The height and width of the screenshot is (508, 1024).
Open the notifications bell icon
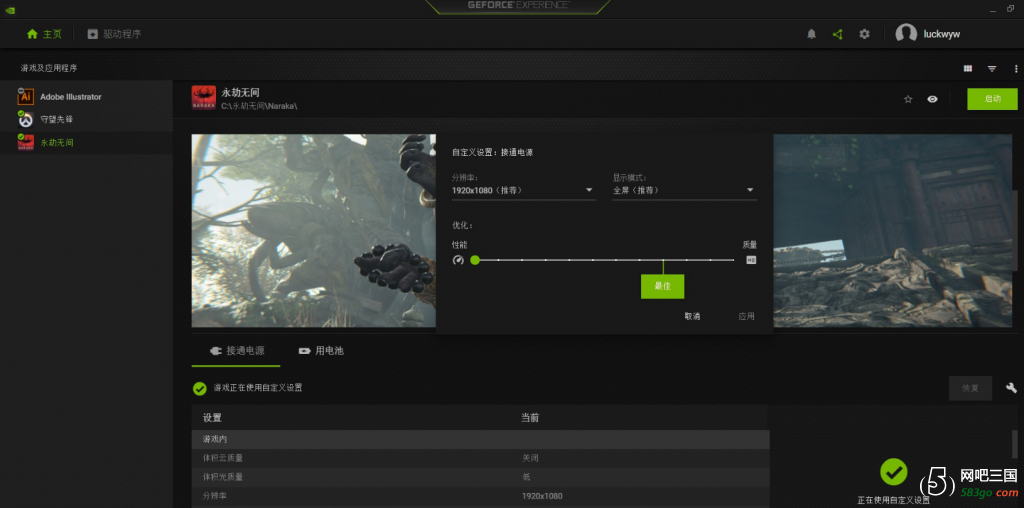coord(811,34)
